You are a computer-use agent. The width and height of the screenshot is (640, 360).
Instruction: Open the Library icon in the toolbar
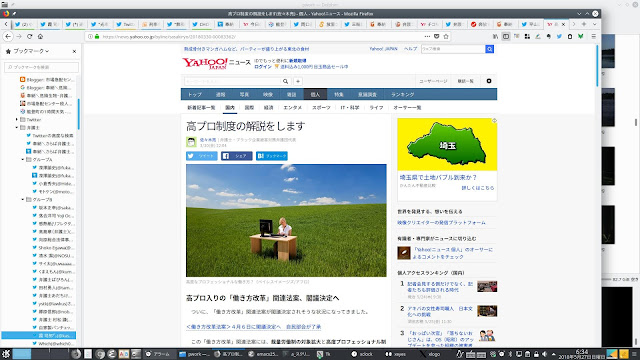[x=495, y=36]
